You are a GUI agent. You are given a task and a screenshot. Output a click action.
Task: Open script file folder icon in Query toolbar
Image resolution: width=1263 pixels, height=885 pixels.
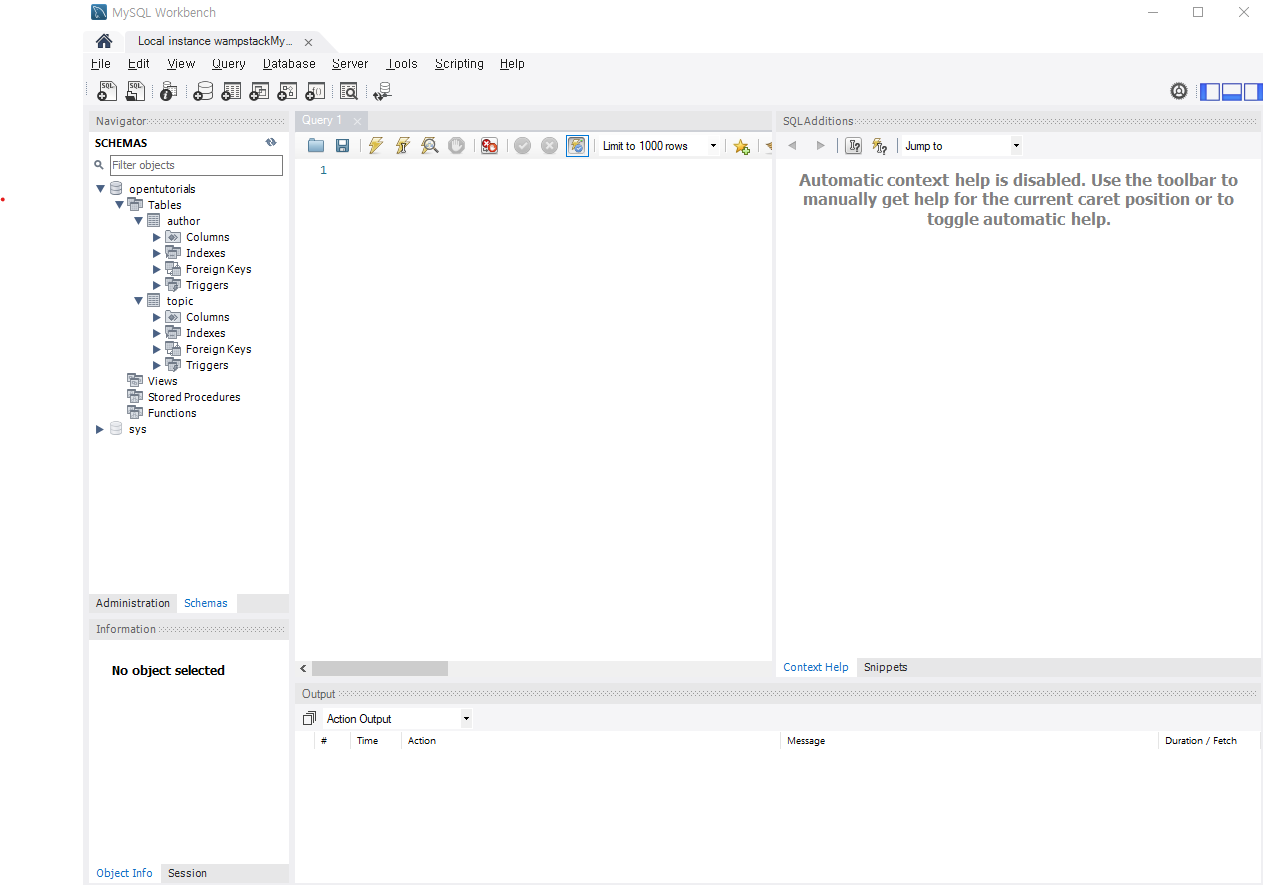pos(316,146)
